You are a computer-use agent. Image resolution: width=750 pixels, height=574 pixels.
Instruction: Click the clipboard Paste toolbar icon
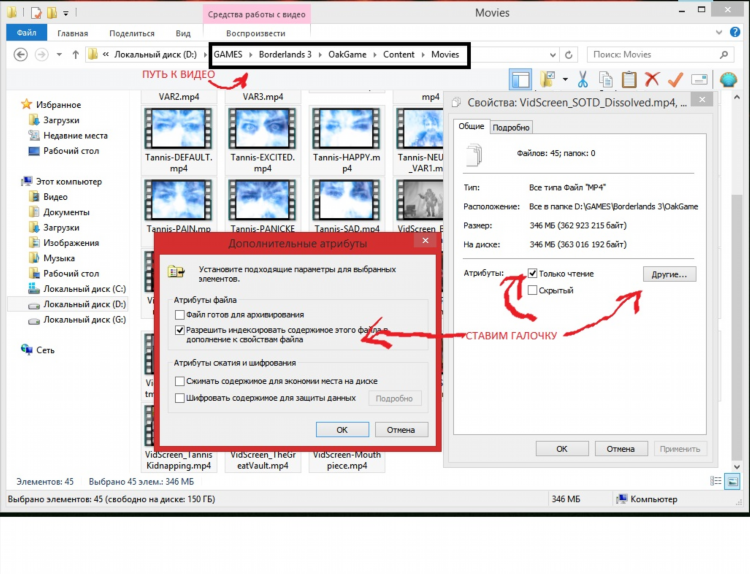pos(629,79)
